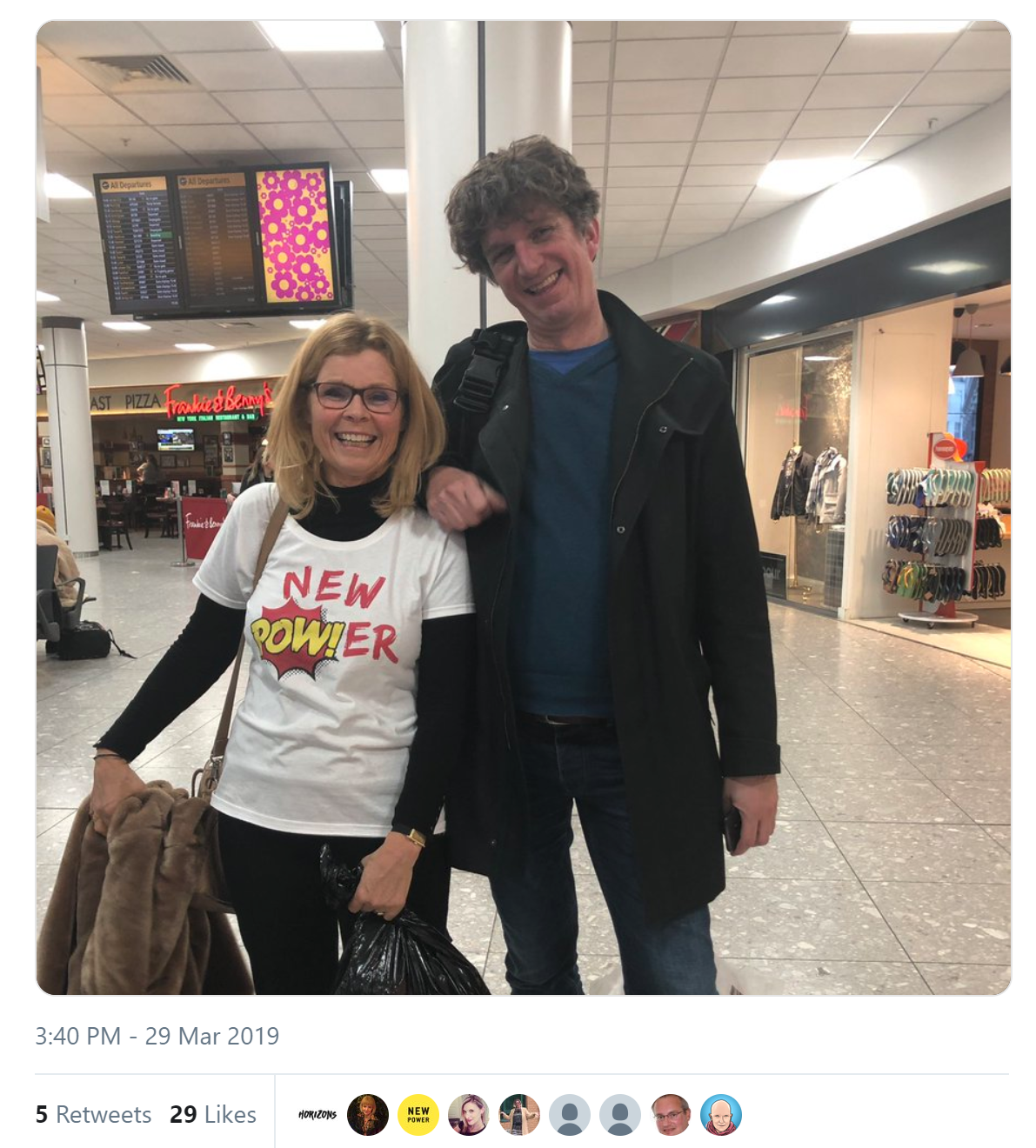Image resolution: width=1036 pixels, height=1148 pixels.
Task: Open the Horizons logo profile avatar
Action: [317, 1115]
